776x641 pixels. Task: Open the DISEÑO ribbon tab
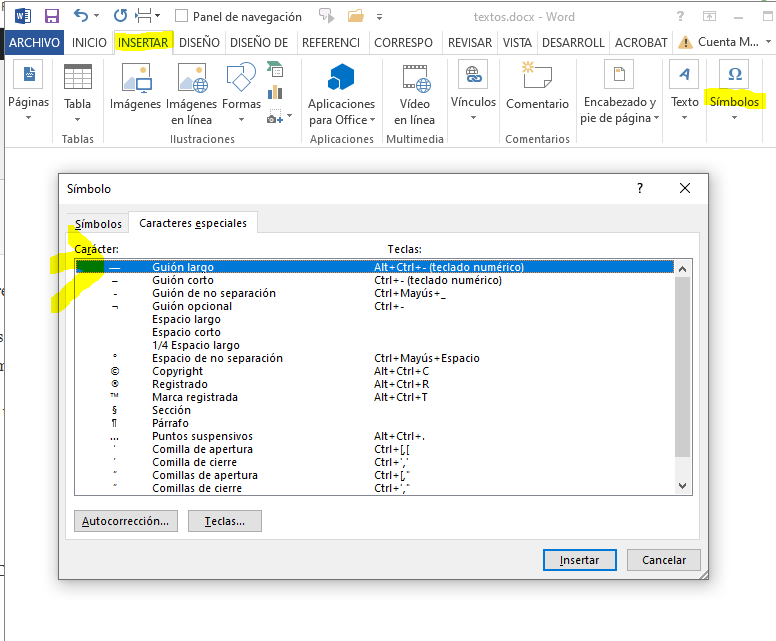199,43
